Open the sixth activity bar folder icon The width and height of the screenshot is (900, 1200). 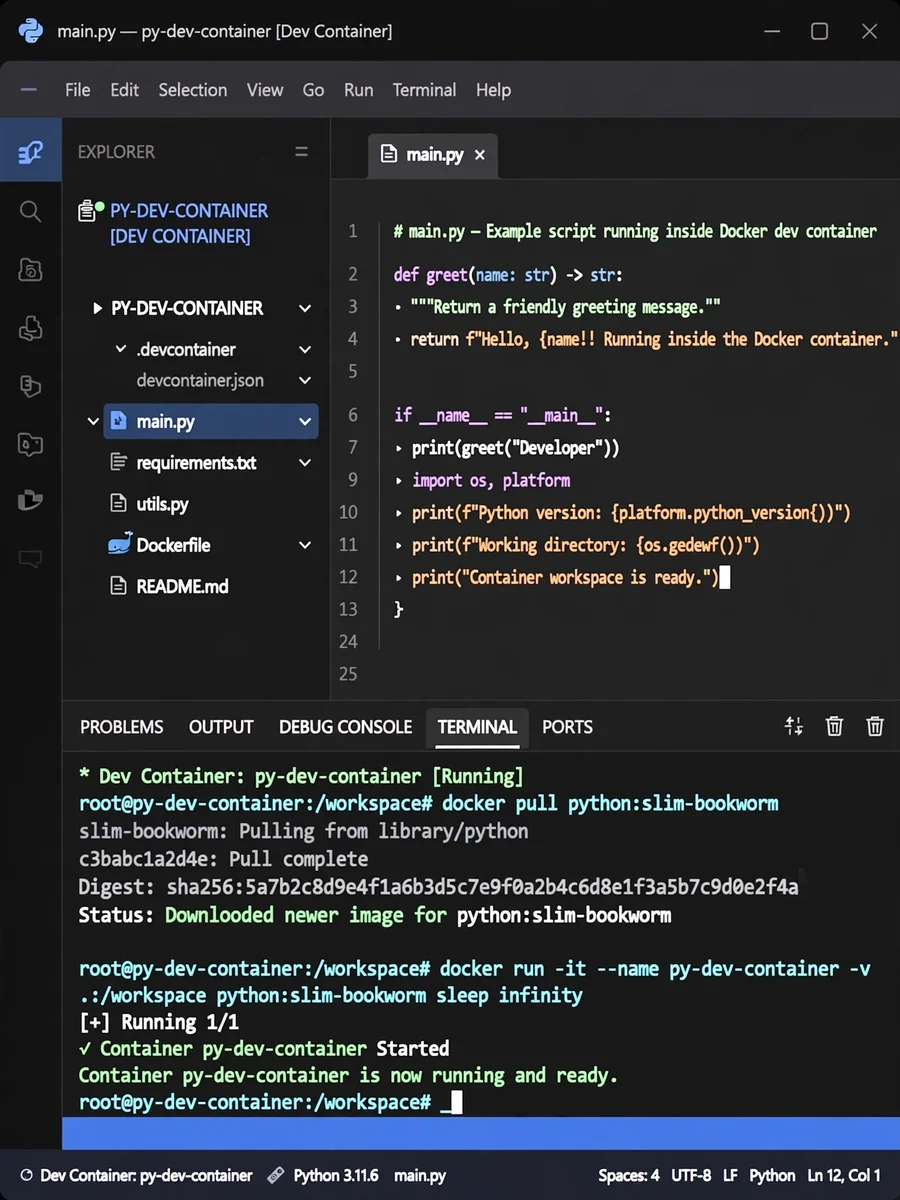pos(30,443)
